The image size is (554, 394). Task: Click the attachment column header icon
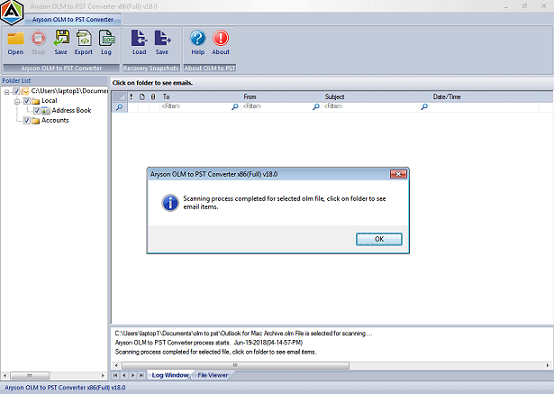[x=153, y=96]
